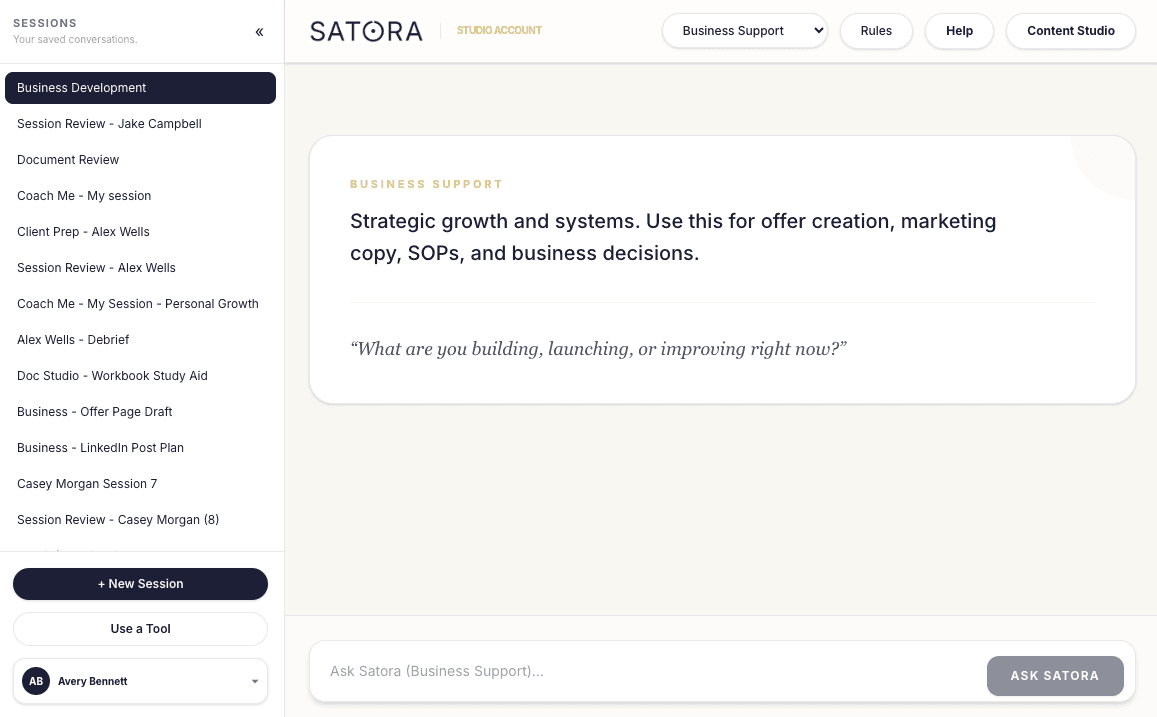1157x717 pixels.
Task: Open the Rules panel
Action: point(876,31)
